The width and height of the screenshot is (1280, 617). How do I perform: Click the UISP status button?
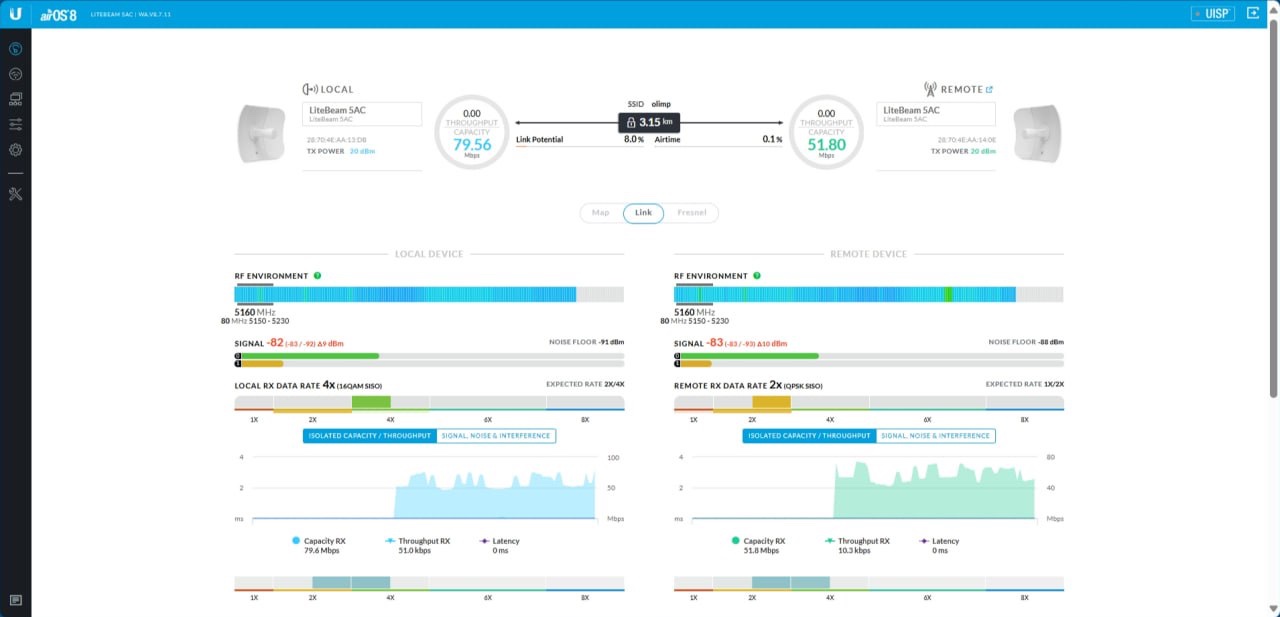point(1214,14)
